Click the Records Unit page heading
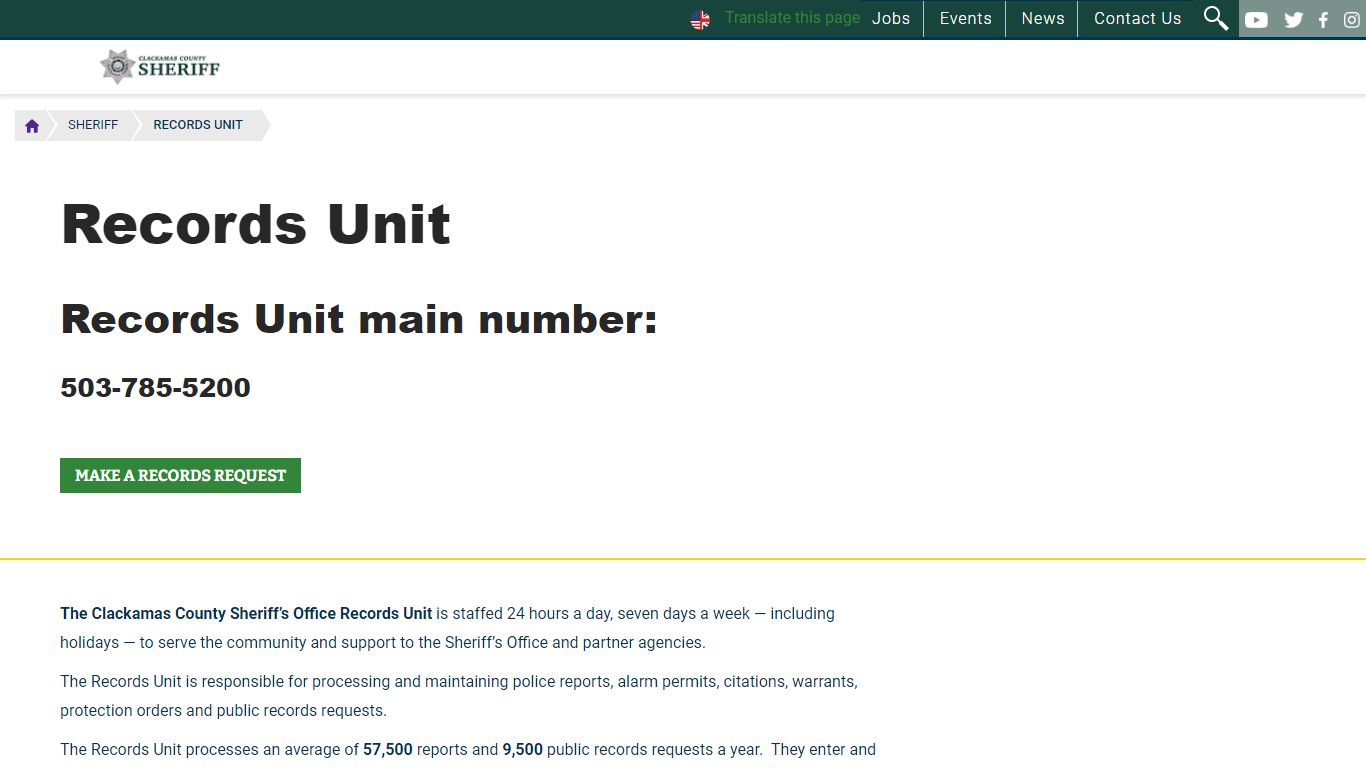Screen dimensions: 1366x768 pos(256,224)
